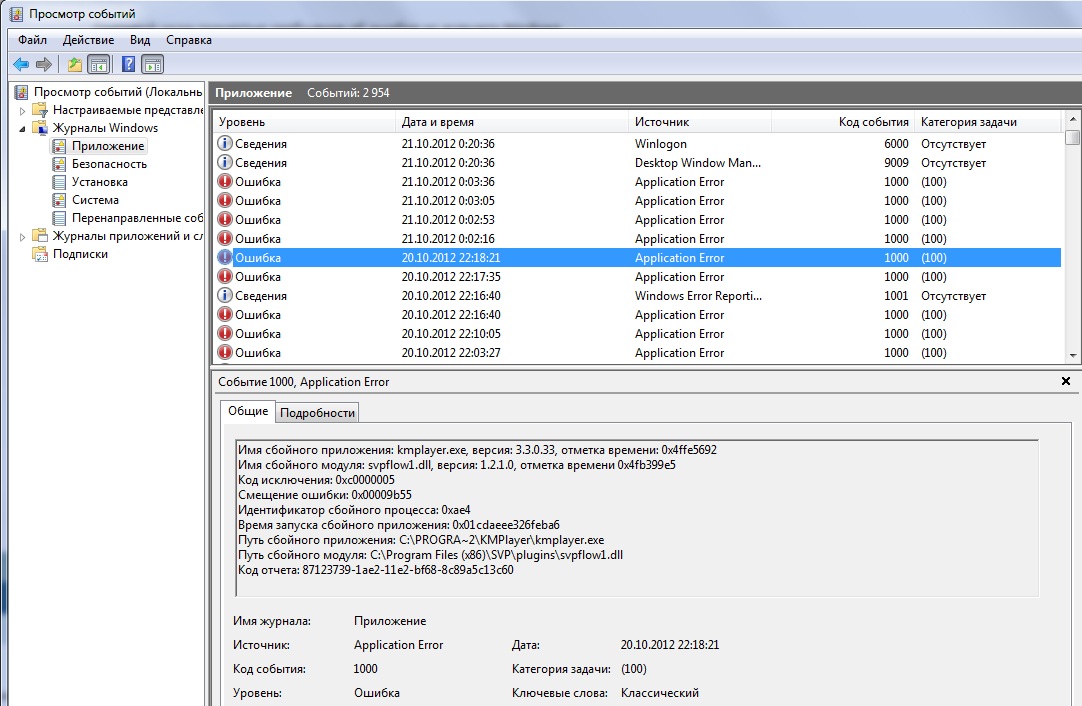Viewport: 1082px width, 706px height.
Task: Click Настраиваемые представления folder icon
Action: (x=40, y=110)
